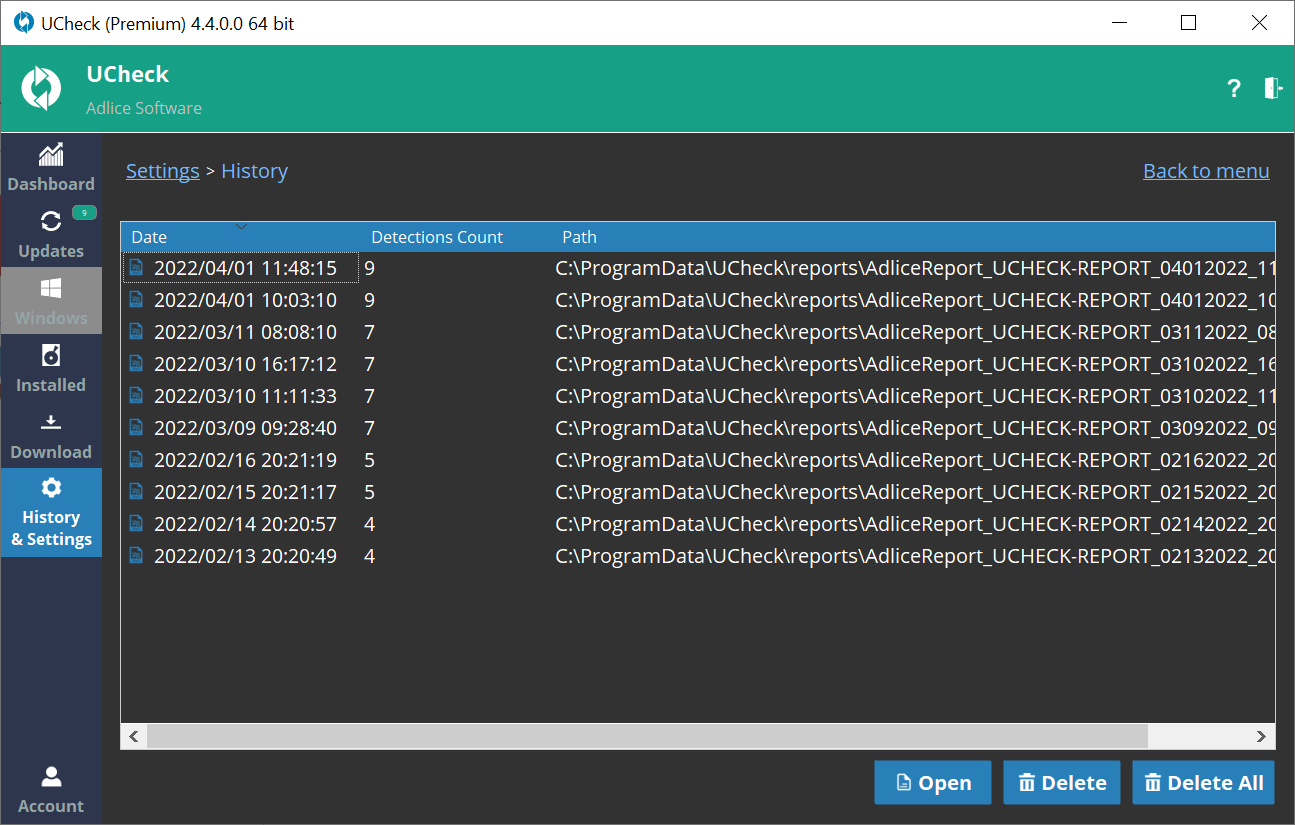Click right arrow of horizontal scrollbar
The width and height of the screenshot is (1295, 825).
(1262, 736)
